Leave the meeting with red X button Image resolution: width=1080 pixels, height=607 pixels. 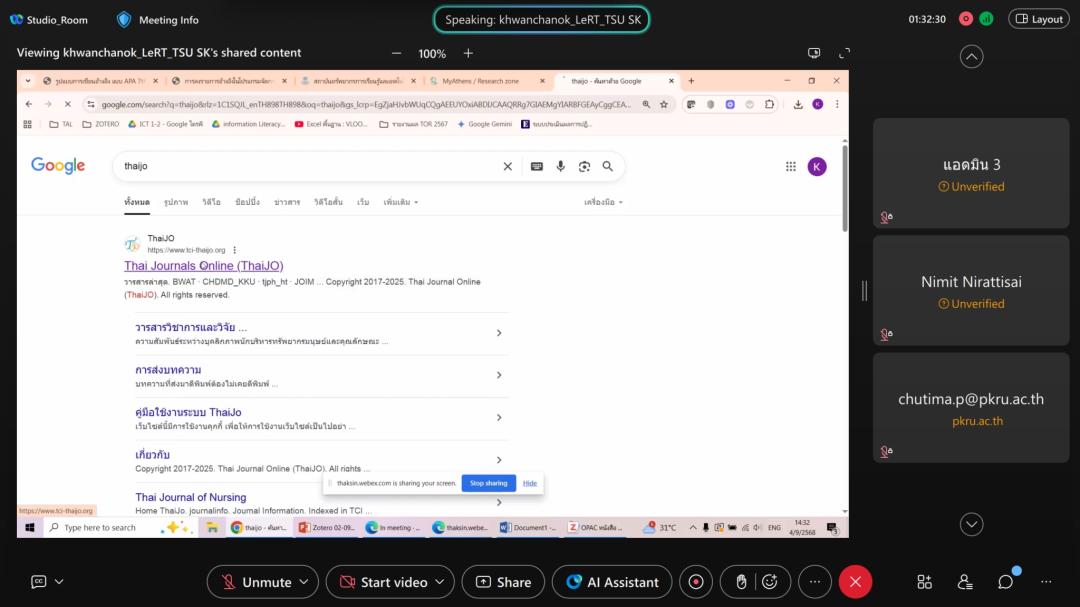coord(855,582)
